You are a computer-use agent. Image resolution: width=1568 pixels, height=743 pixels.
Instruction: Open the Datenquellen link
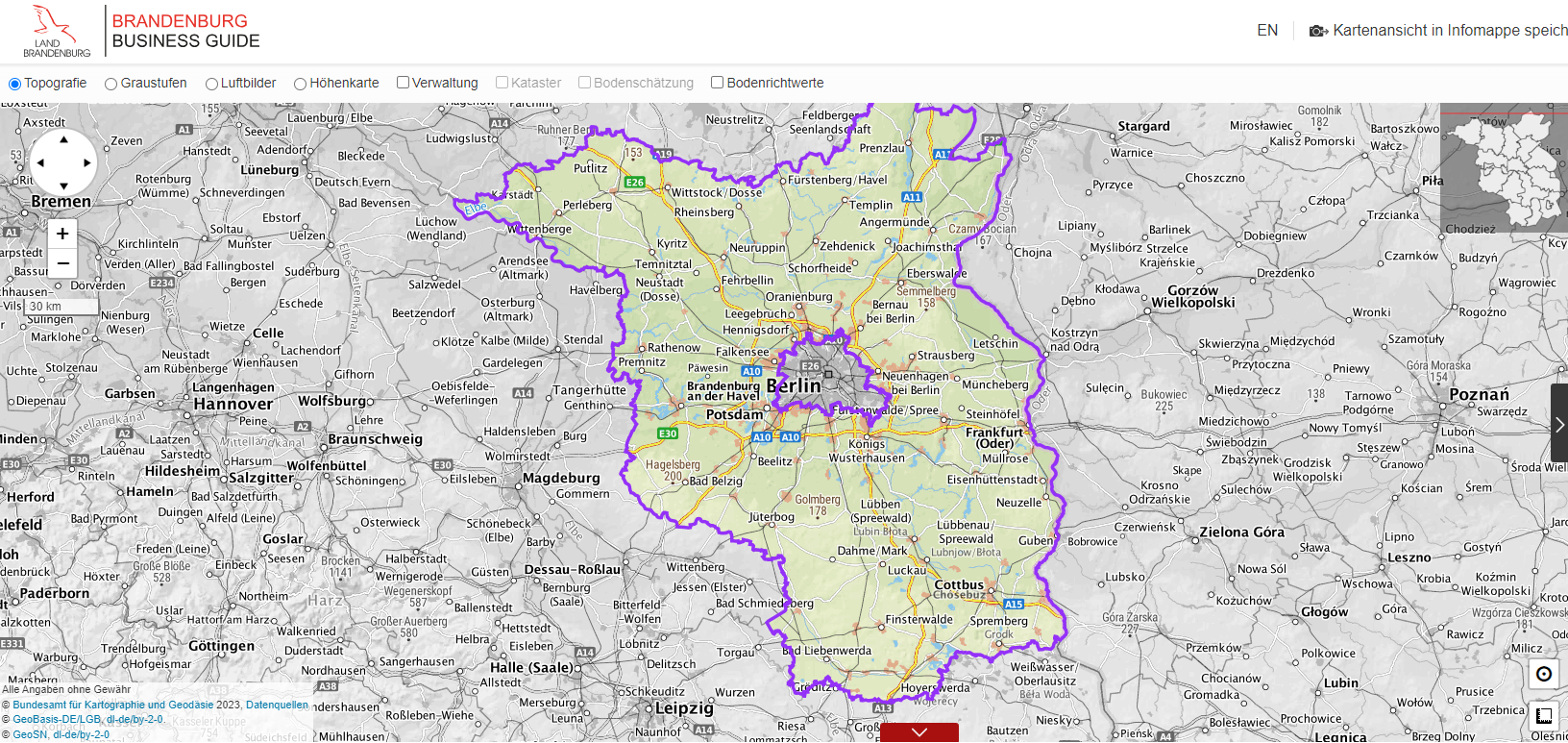click(277, 705)
